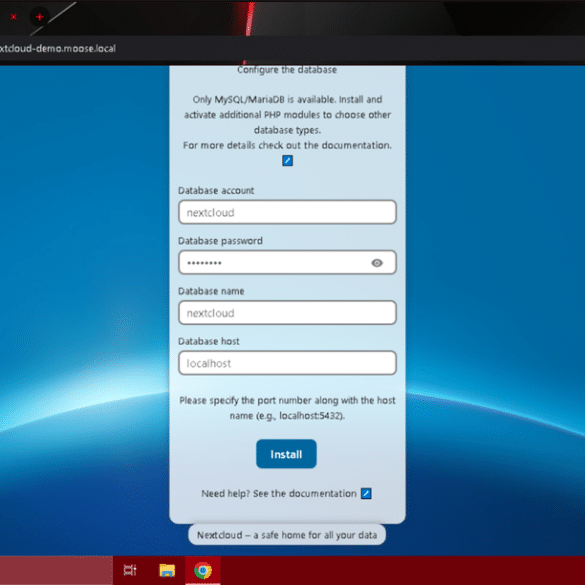
Task: Open File Explorer from the taskbar
Action: click(x=167, y=570)
